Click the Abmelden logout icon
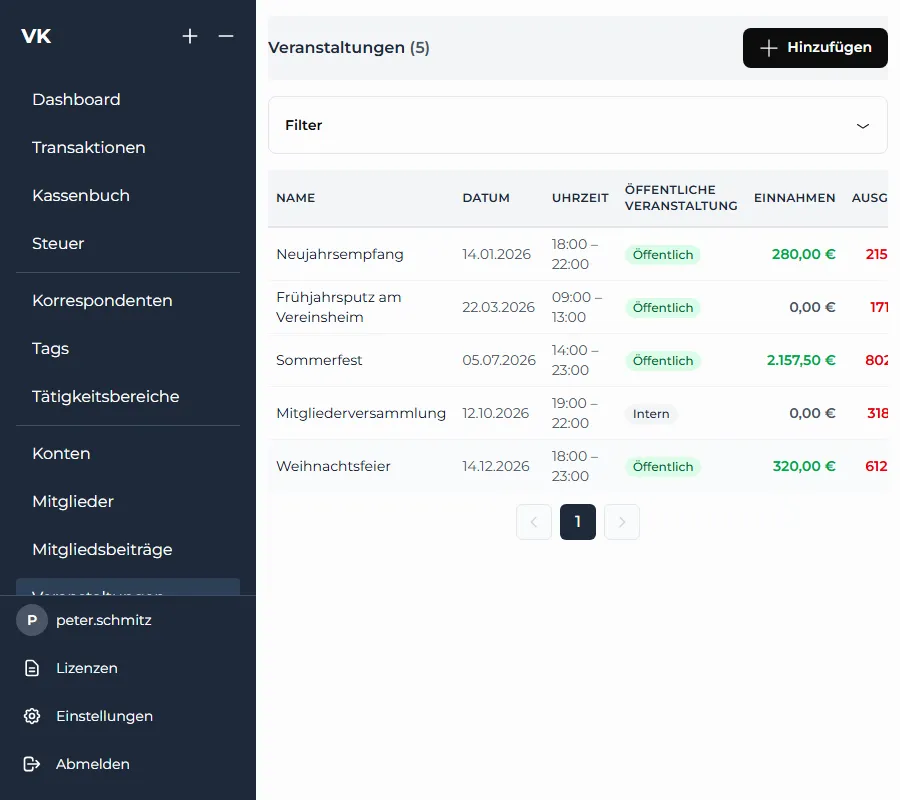The height and width of the screenshot is (800, 900). (32, 764)
